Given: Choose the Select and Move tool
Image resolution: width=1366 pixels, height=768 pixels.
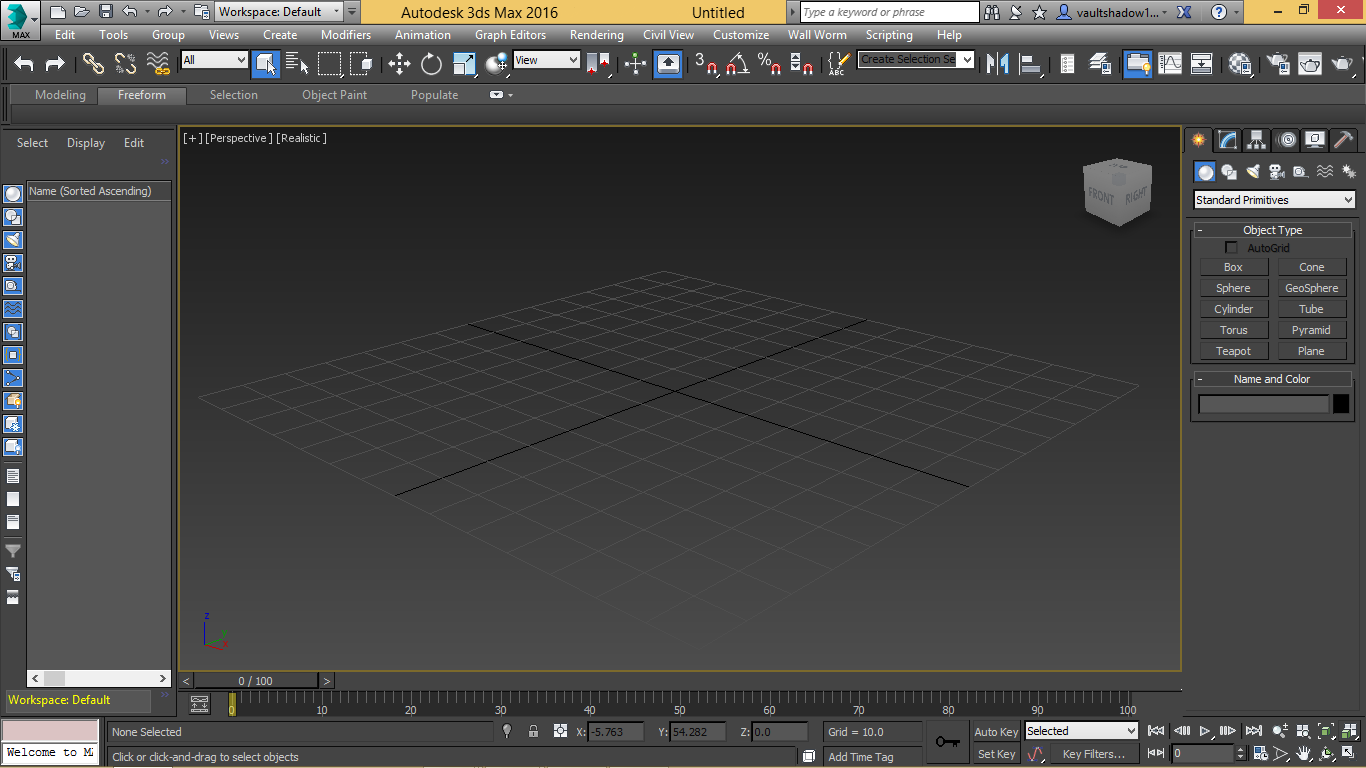Looking at the screenshot, I should (x=399, y=64).
